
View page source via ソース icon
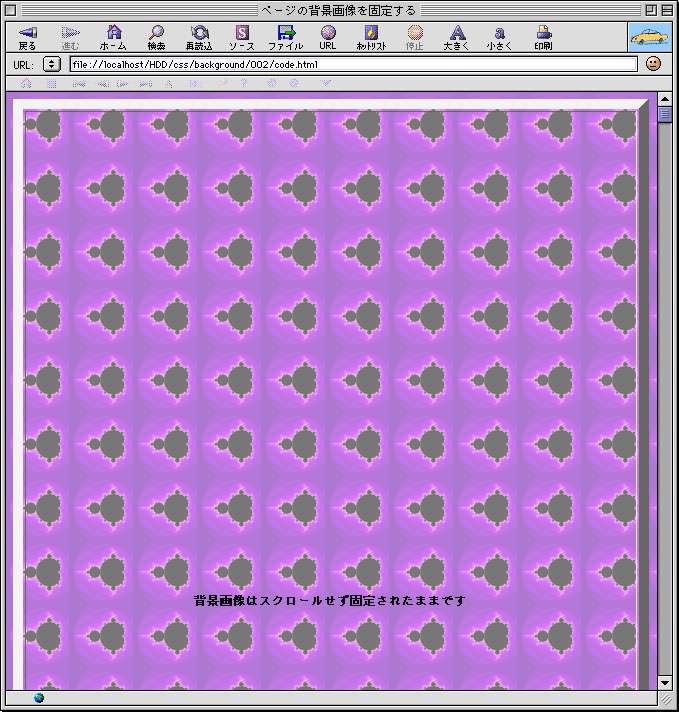pos(241,34)
